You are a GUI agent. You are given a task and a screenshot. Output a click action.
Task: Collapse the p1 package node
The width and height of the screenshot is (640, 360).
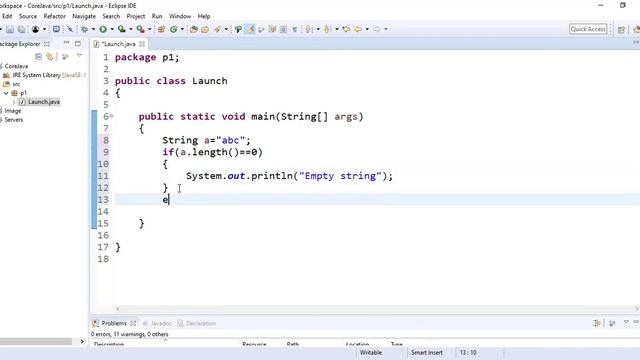click(x=6, y=93)
